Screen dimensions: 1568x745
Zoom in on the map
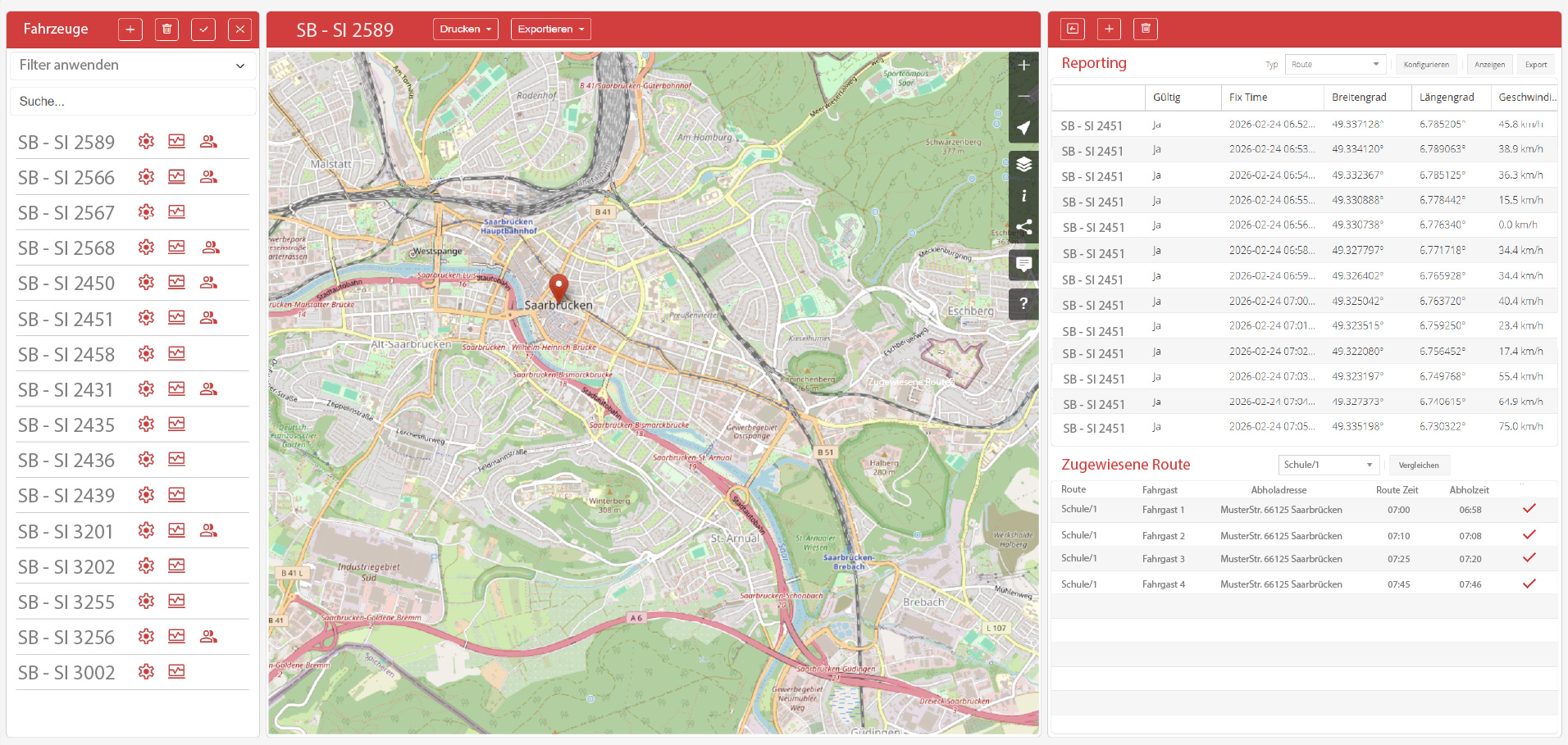tap(1023, 65)
